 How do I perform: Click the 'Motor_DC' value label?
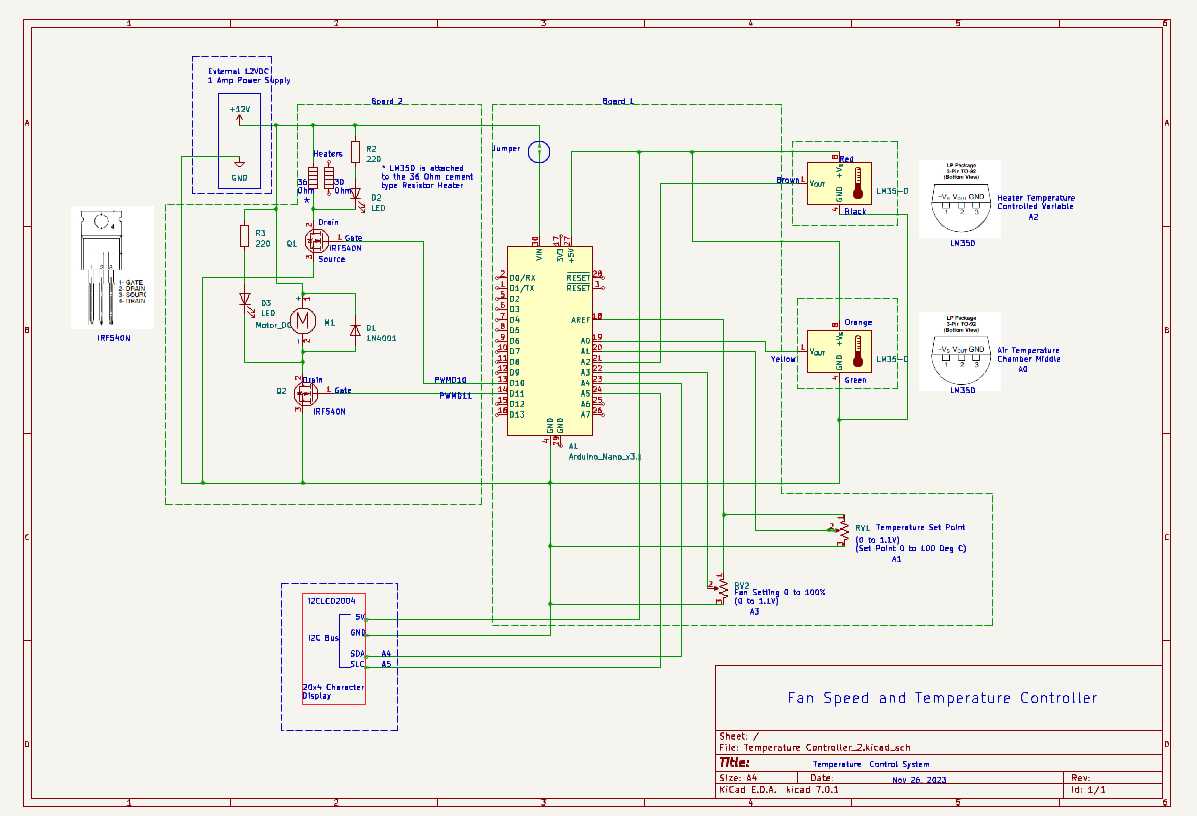[x=273, y=325]
